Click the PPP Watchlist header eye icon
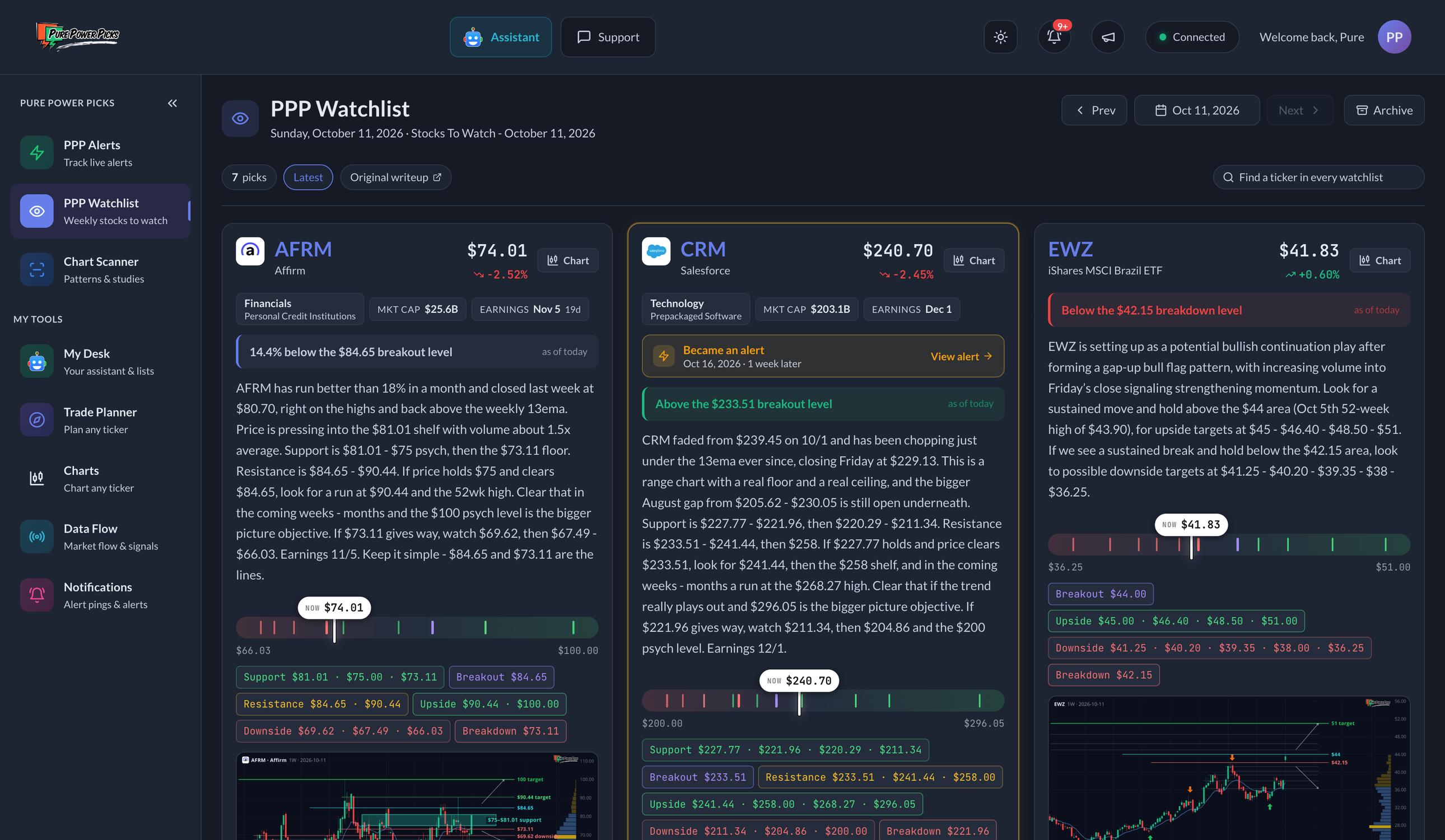 click(x=240, y=118)
